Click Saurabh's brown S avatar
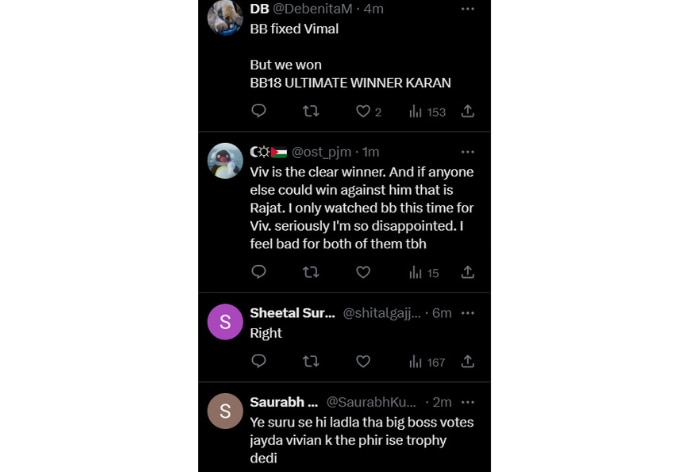Screen dimensions: 700x472 (224, 411)
